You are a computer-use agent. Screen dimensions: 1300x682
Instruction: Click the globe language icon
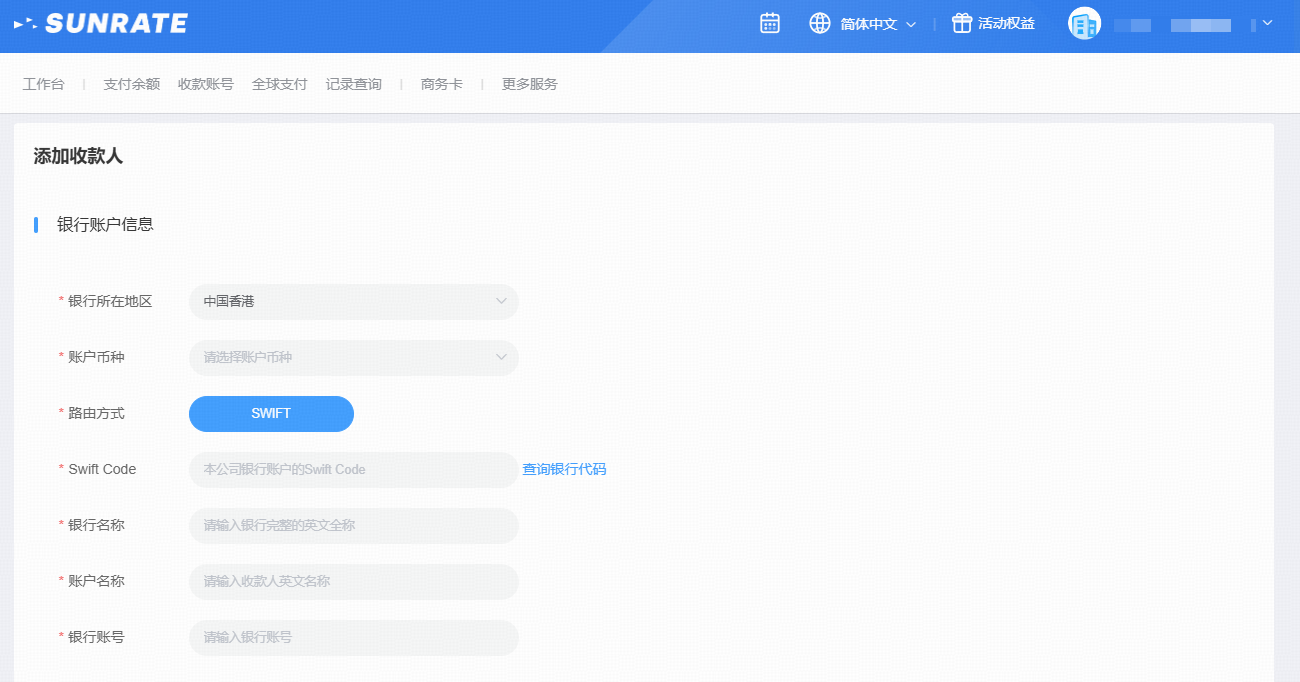pyautogui.click(x=820, y=23)
